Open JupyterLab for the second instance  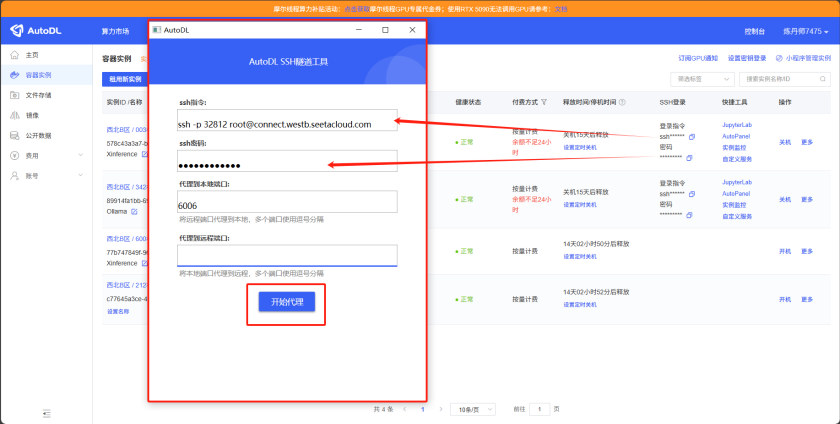point(737,182)
